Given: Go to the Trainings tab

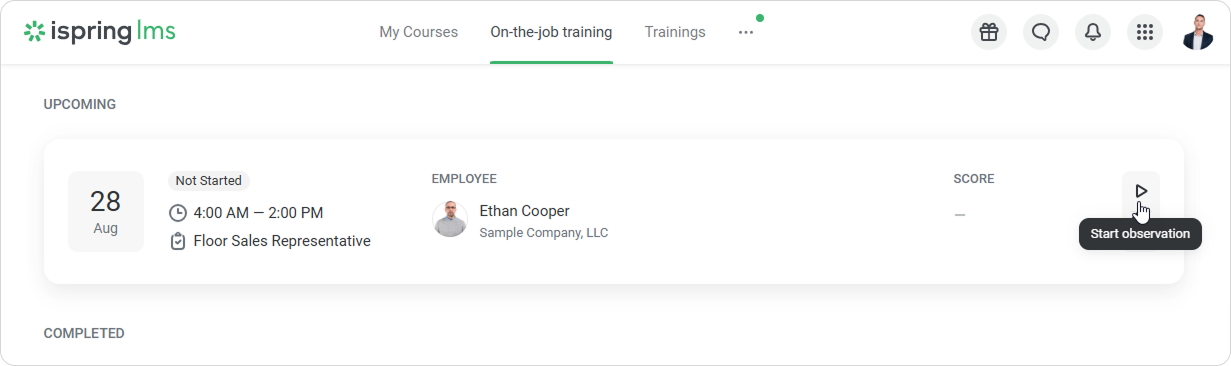Looking at the screenshot, I should coord(675,32).
